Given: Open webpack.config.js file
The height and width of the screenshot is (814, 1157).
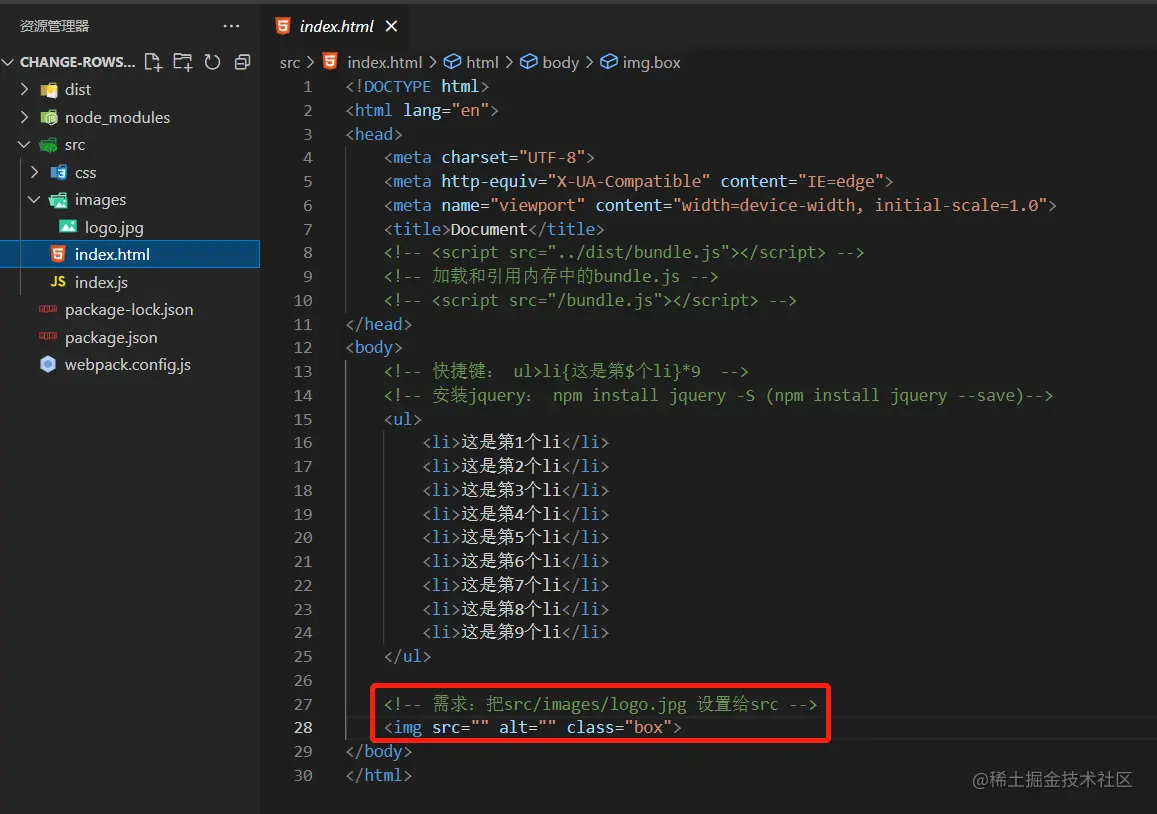Looking at the screenshot, I should point(130,365).
